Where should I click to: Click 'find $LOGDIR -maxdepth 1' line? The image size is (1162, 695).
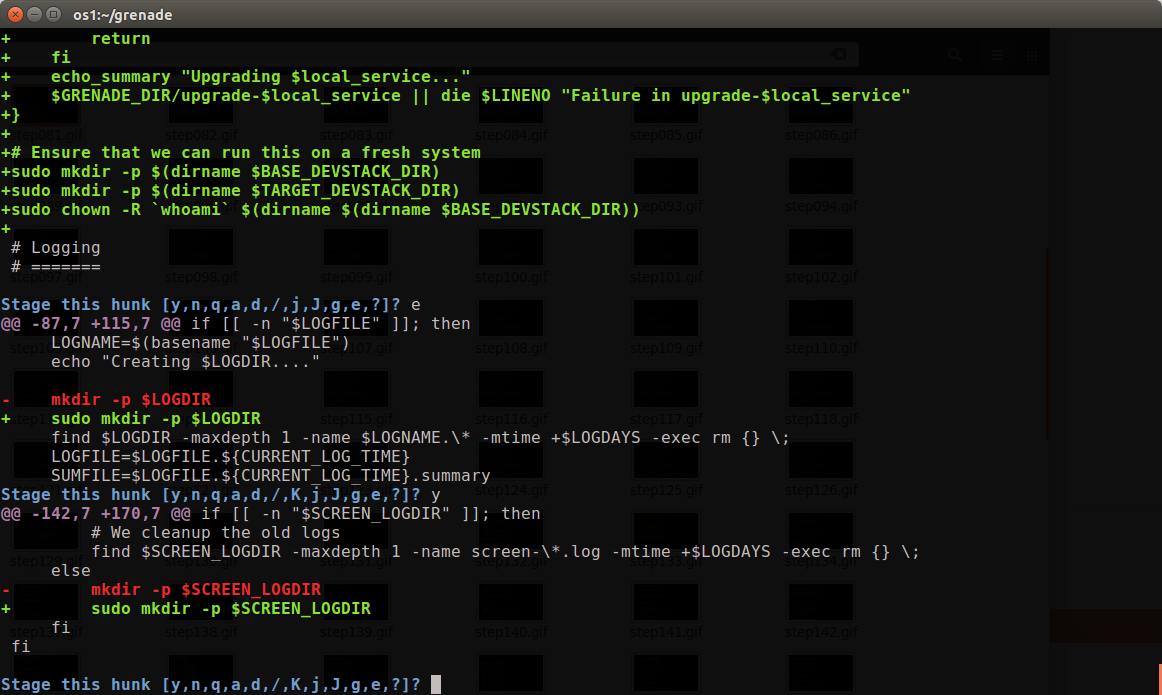420,438
